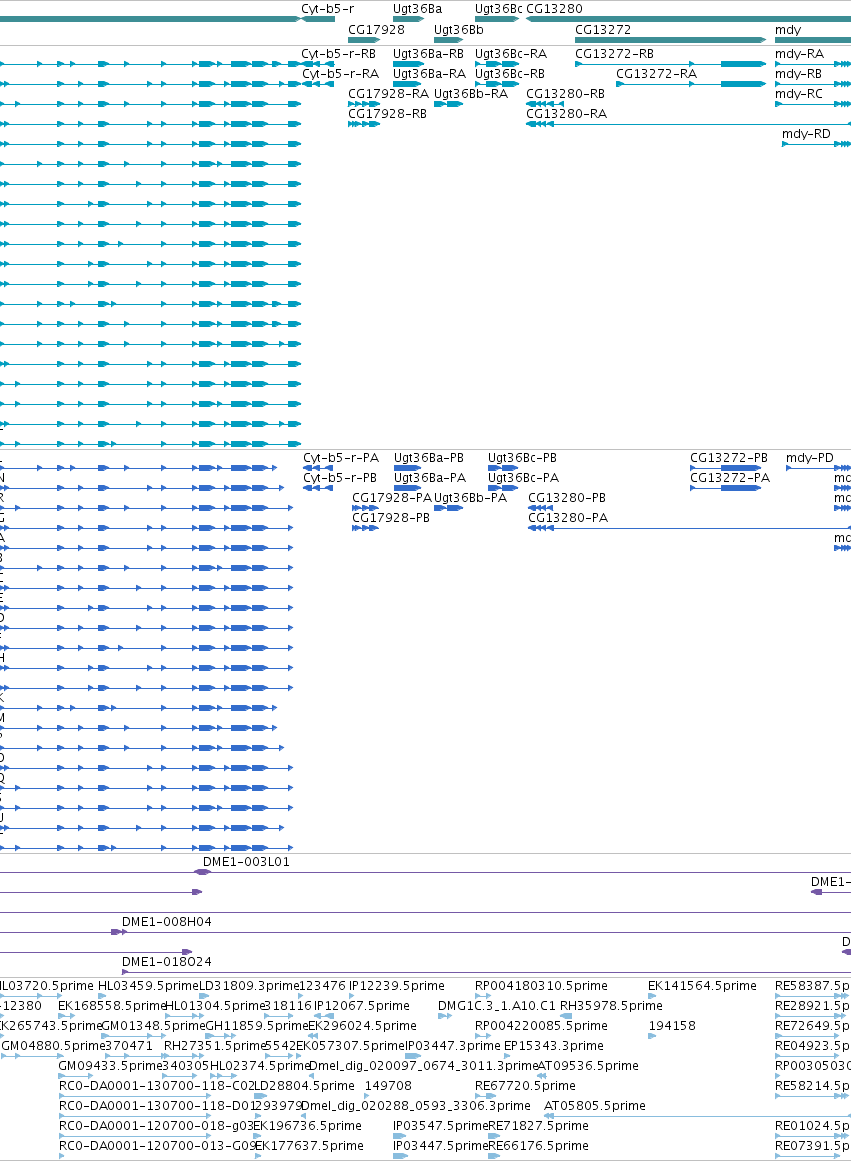Click the teal CG13272 gene bar
Image resolution: width=851 pixels, height=1161 pixels.
coord(670,40)
